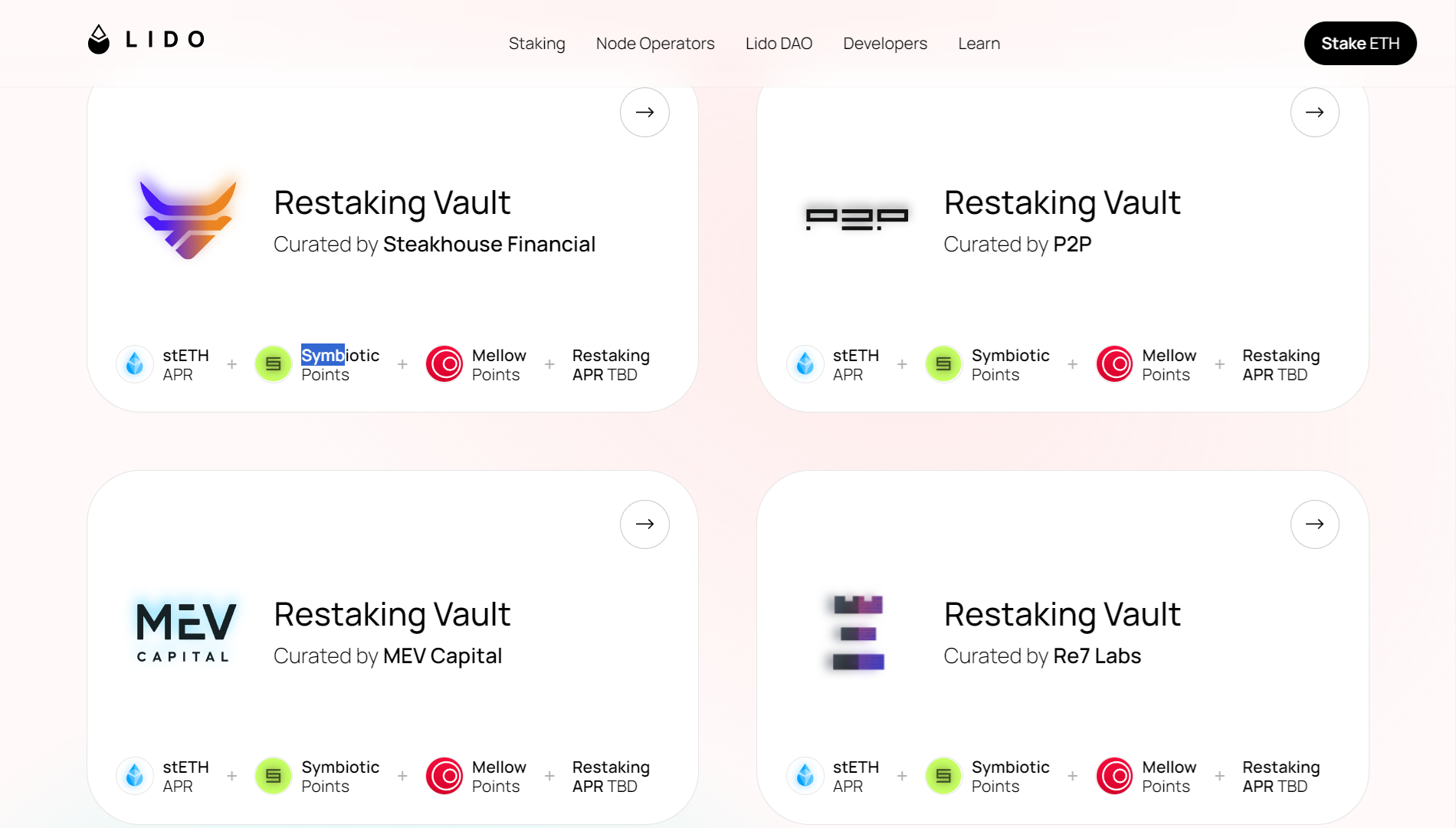The image size is (1456, 828).
Task: Open the Lido DAO menu item
Action: 779,44
